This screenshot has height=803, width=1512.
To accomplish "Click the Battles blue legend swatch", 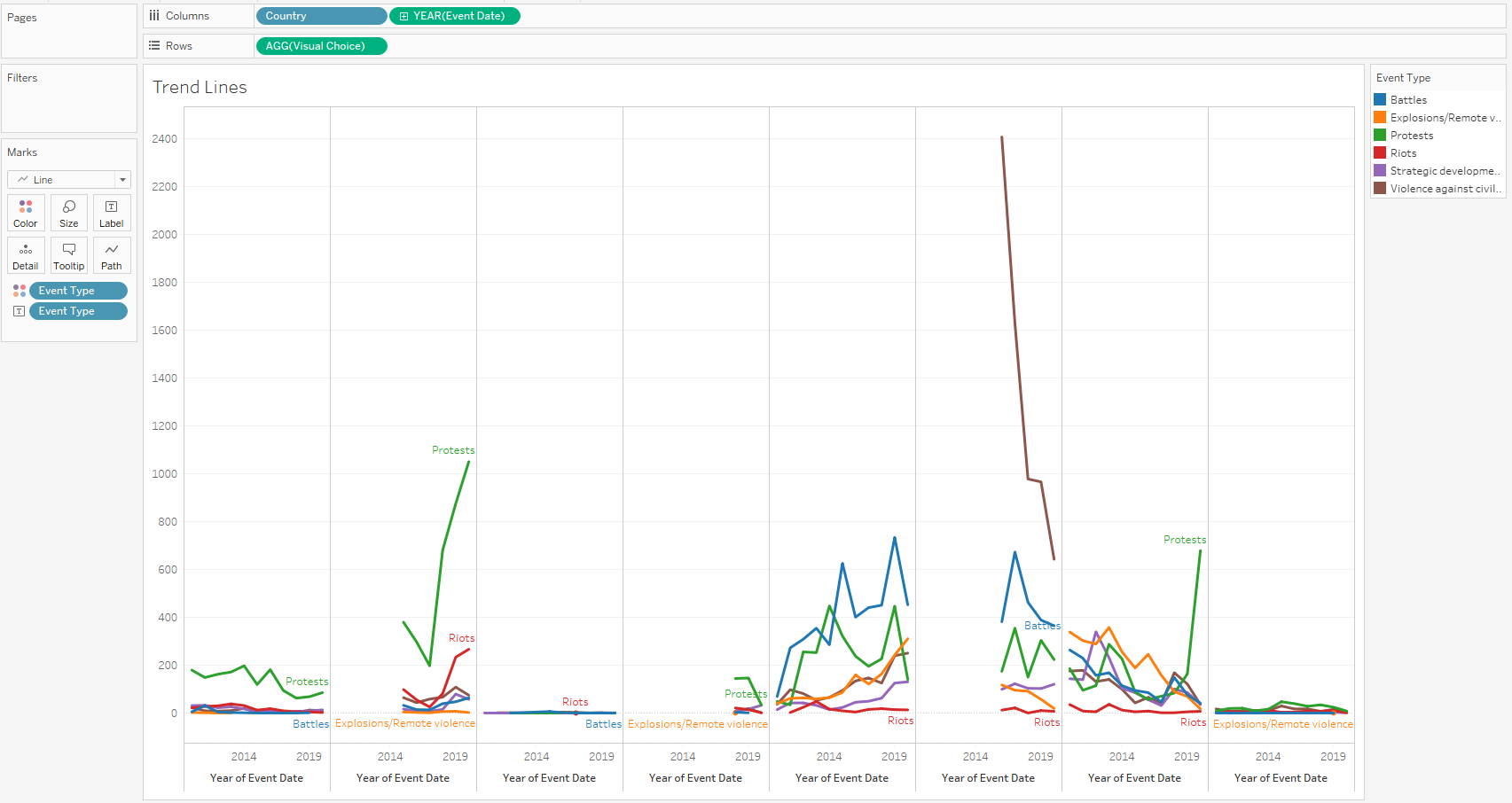I will (x=1380, y=100).
